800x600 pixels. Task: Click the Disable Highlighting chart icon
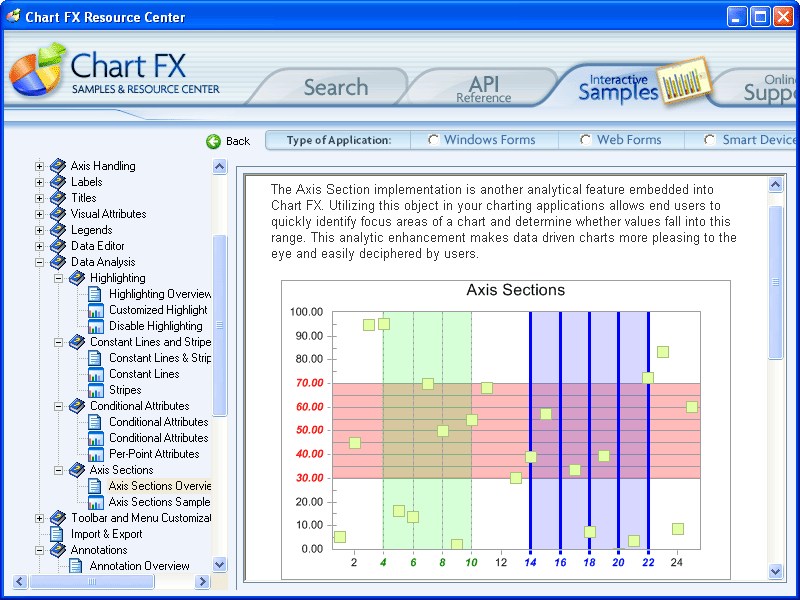point(96,326)
